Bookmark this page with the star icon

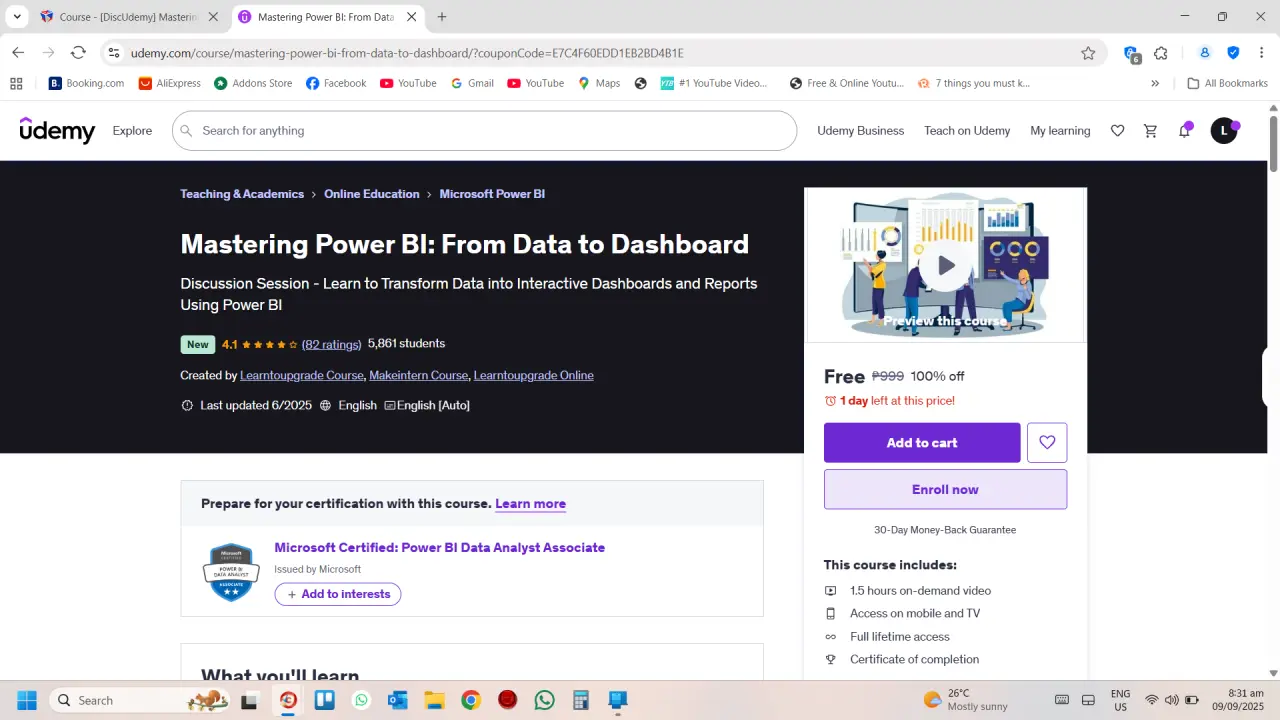tap(1088, 53)
